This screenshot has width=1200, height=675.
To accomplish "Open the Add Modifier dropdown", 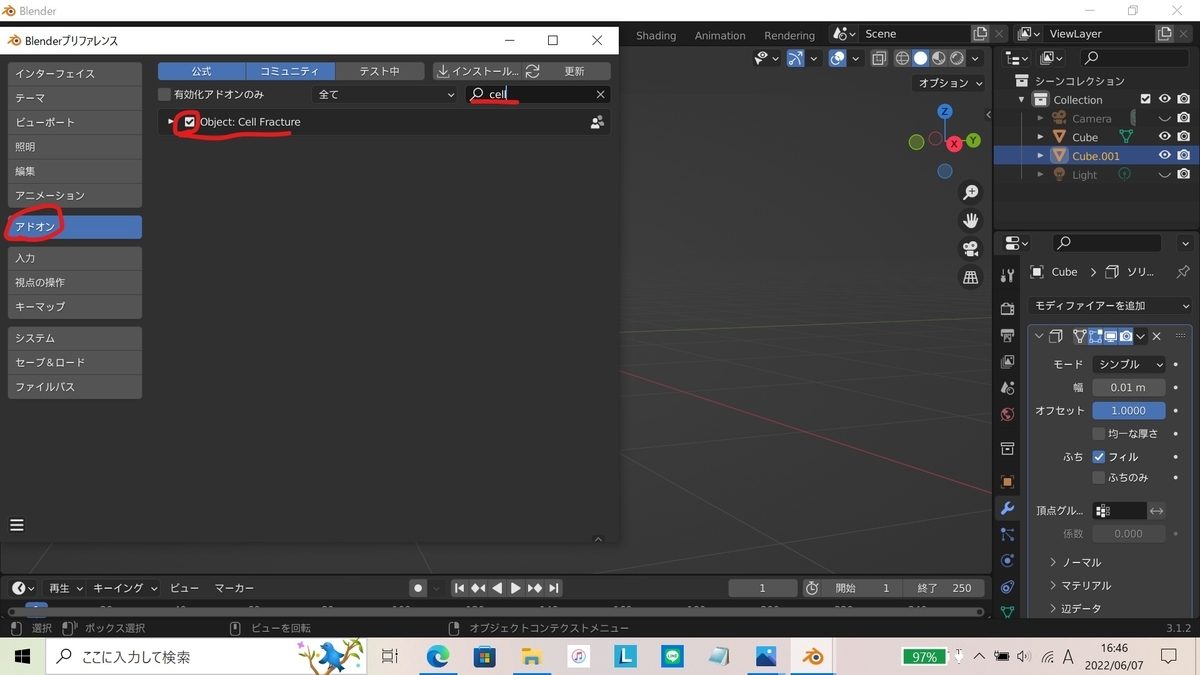I will pyautogui.click(x=1111, y=306).
